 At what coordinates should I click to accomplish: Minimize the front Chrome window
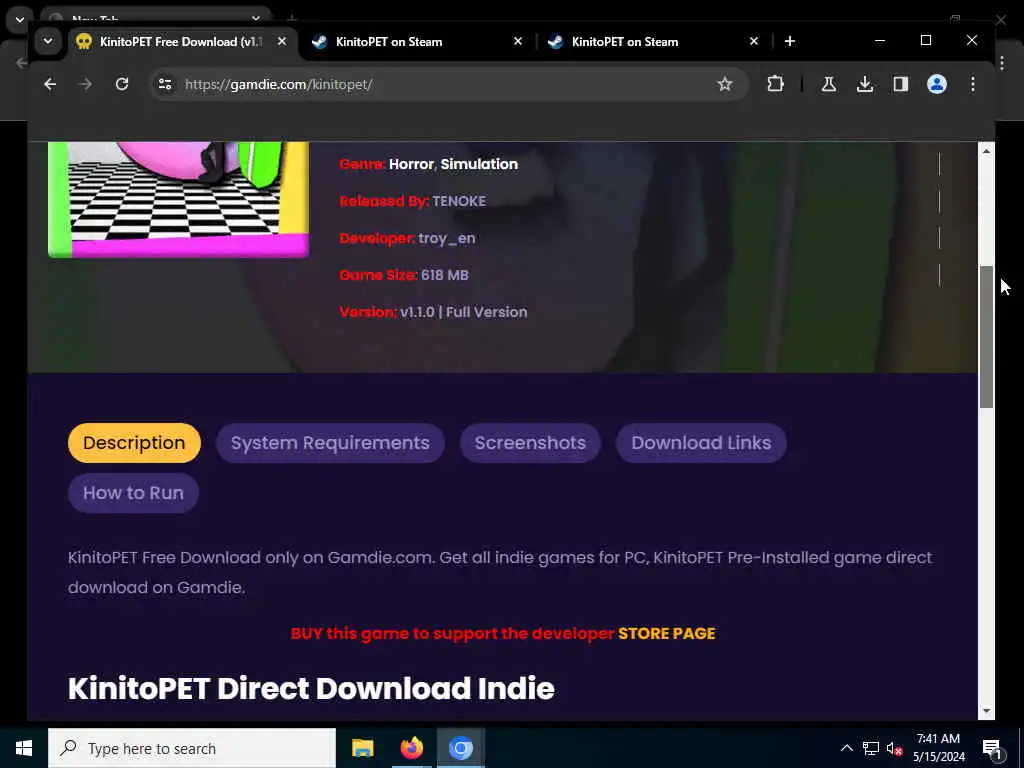click(880, 40)
